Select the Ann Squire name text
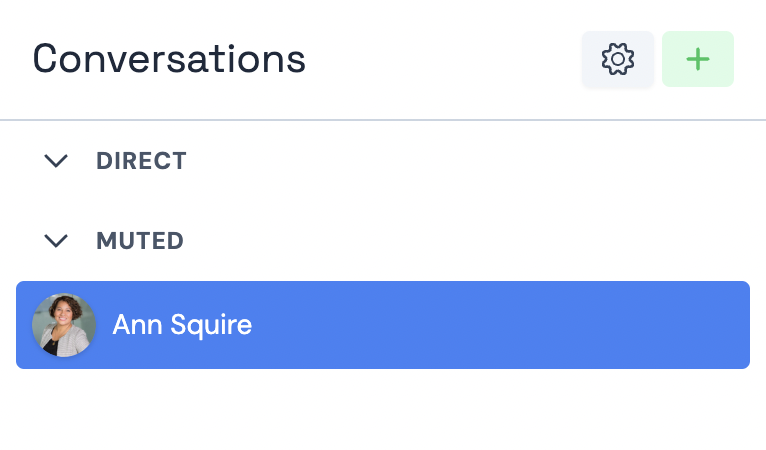766x450 pixels. [x=182, y=325]
